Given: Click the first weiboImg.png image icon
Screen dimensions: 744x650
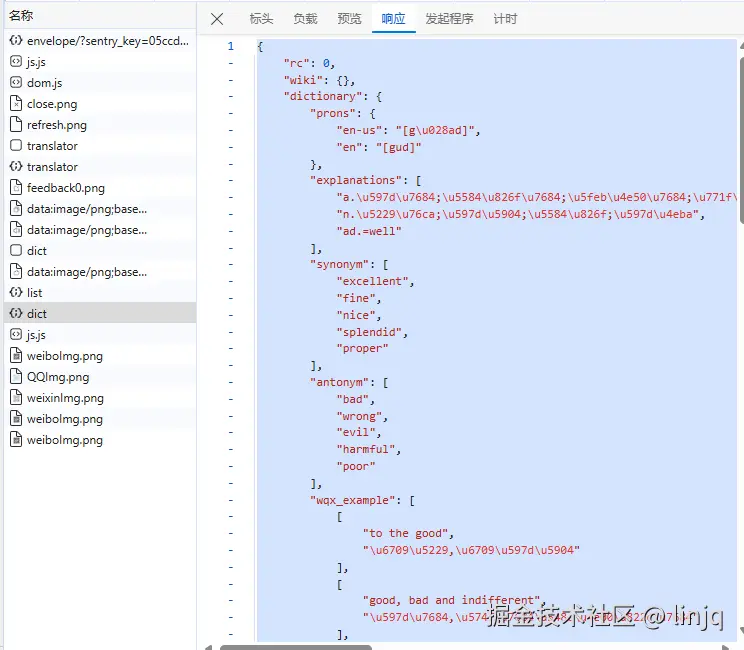Looking at the screenshot, I should 16,355.
